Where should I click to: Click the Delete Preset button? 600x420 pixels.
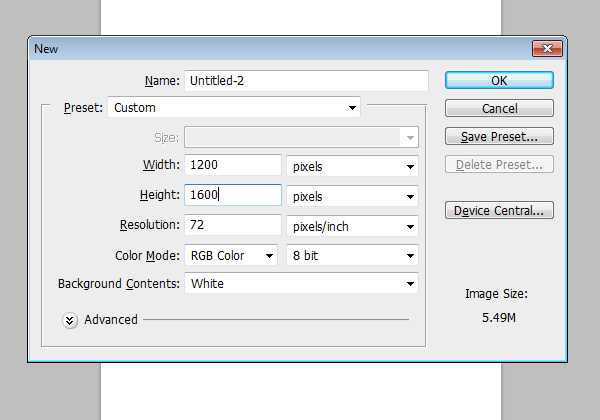(499, 165)
